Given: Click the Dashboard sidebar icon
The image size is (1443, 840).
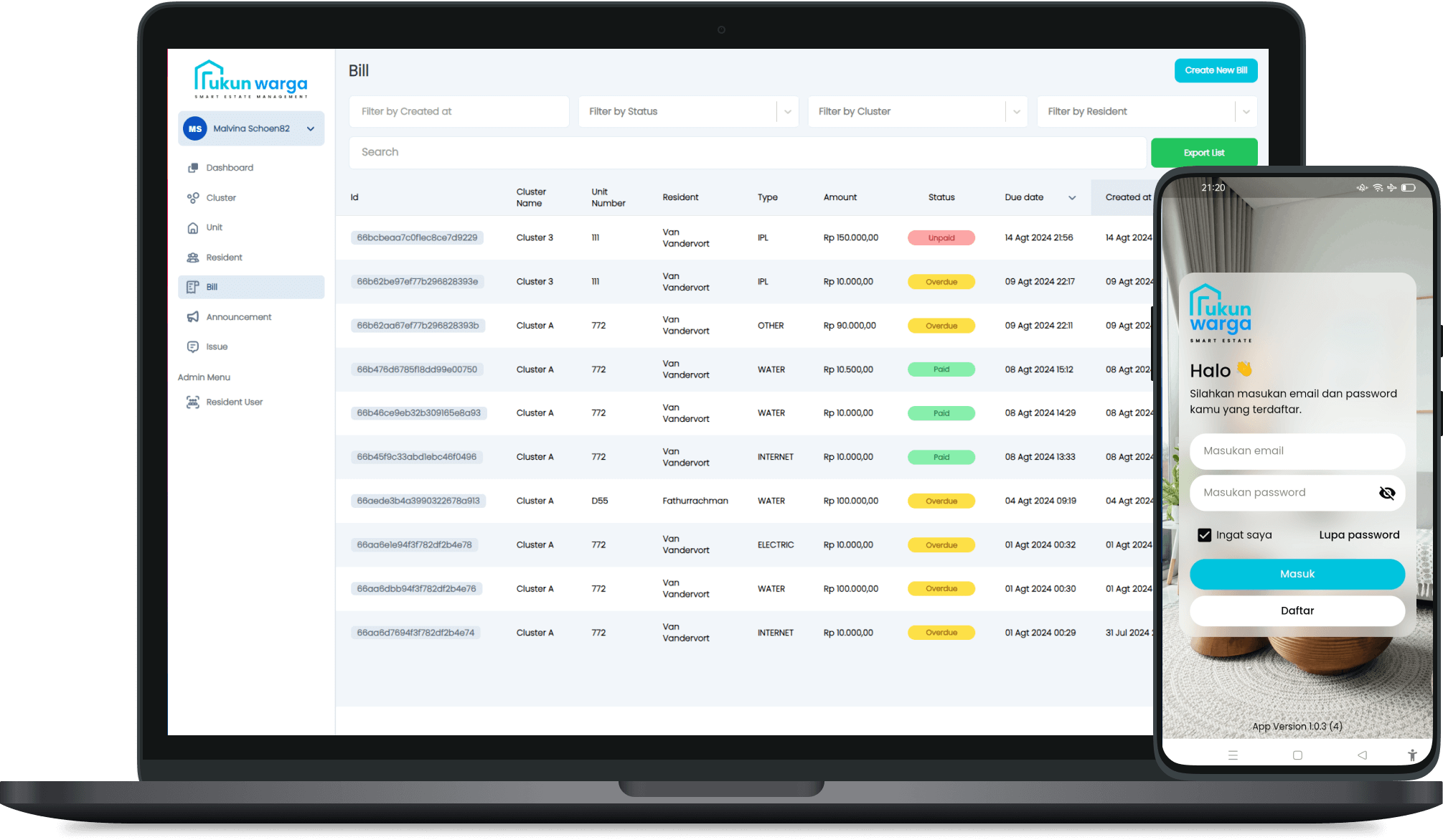Looking at the screenshot, I should coord(192,167).
